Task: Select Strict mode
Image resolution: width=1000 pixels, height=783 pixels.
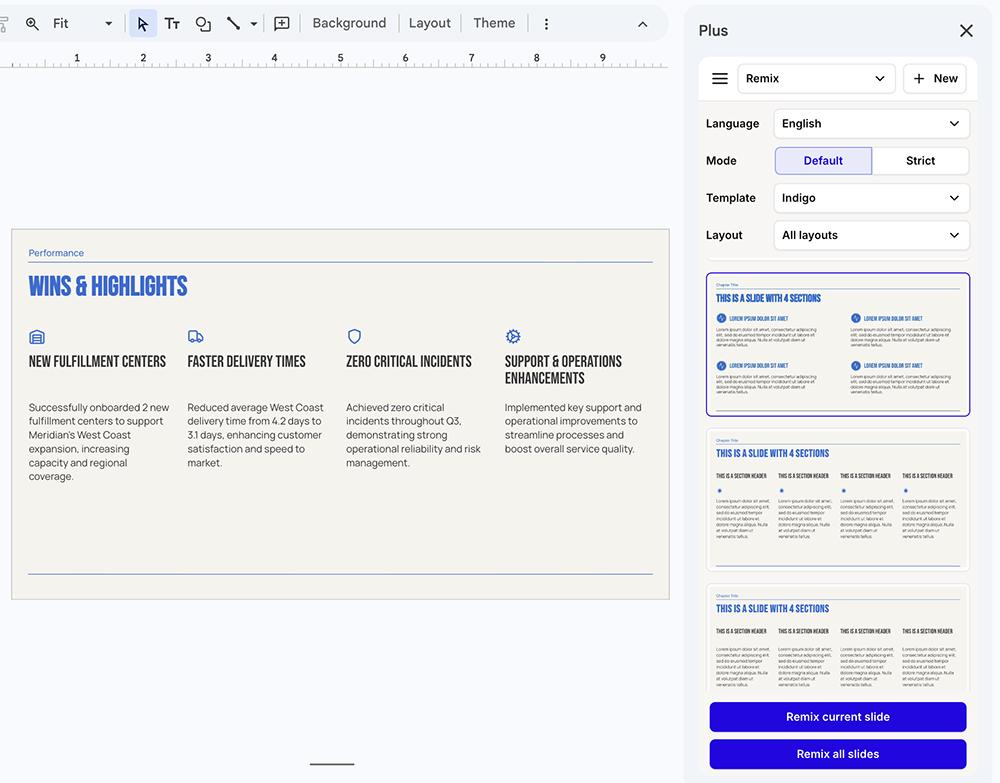Action: pyautogui.click(x=920, y=161)
